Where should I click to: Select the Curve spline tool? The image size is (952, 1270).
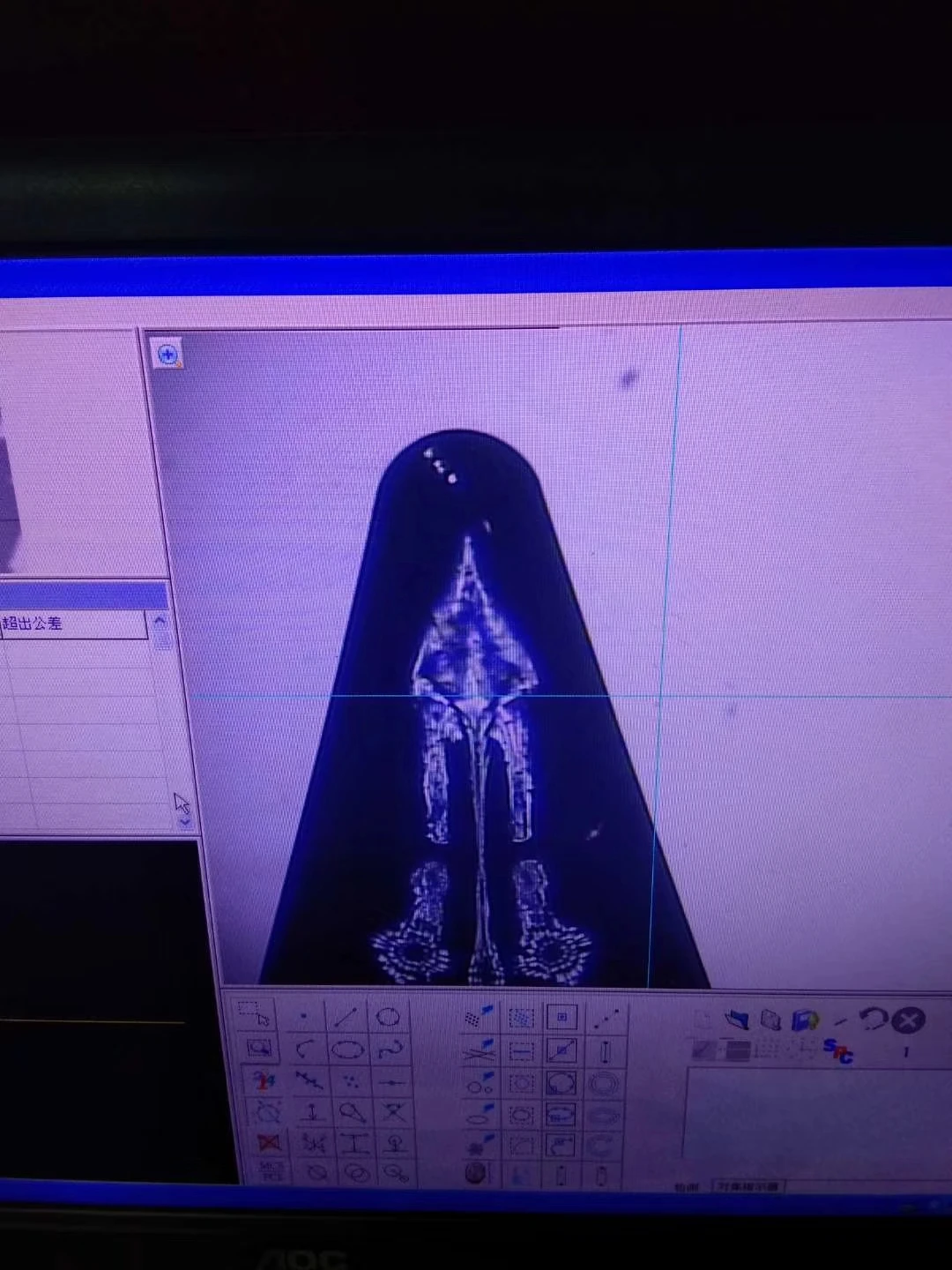click(390, 1050)
